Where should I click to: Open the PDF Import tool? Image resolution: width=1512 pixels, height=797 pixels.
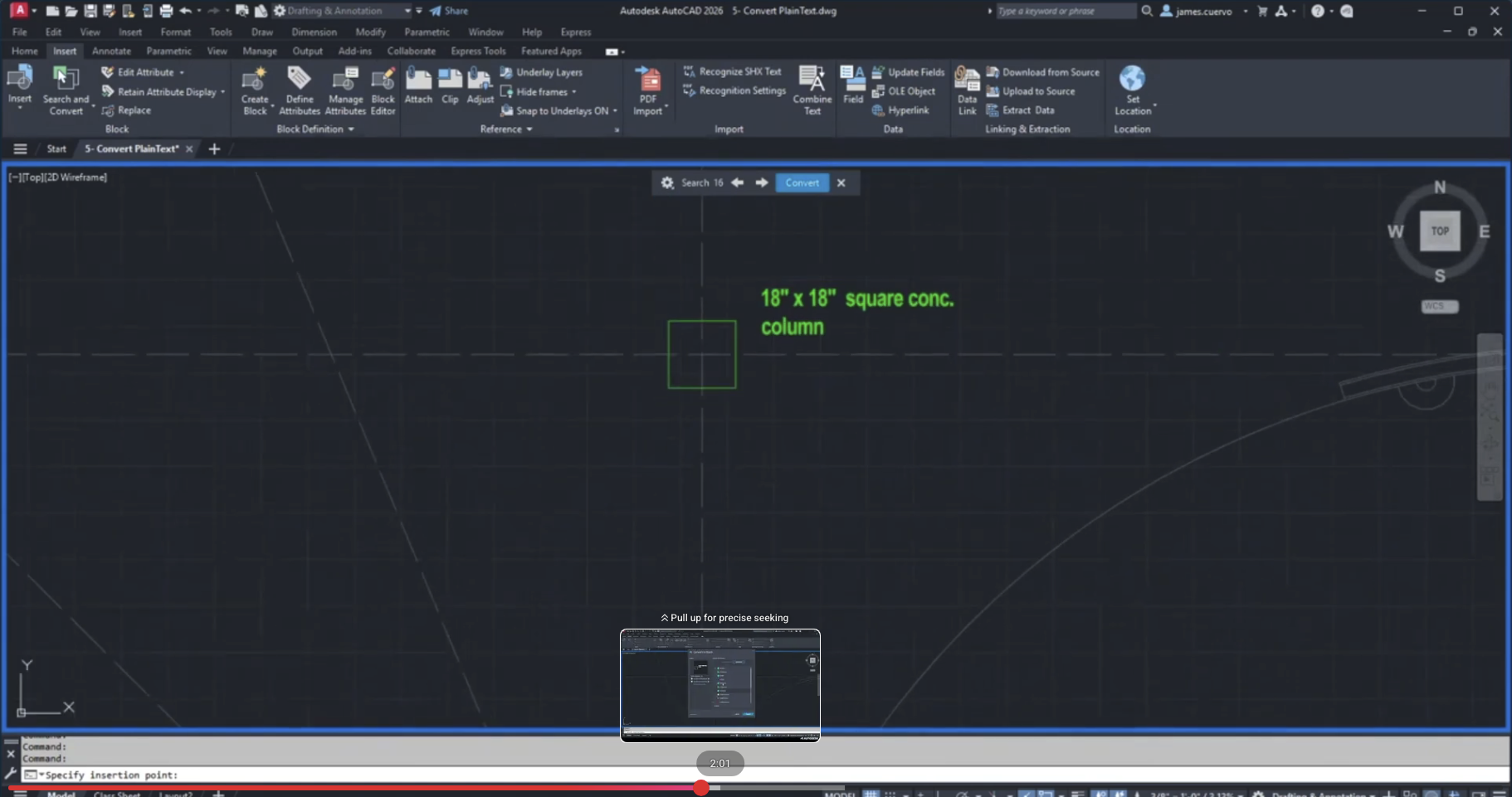click(x=648, y=81)
